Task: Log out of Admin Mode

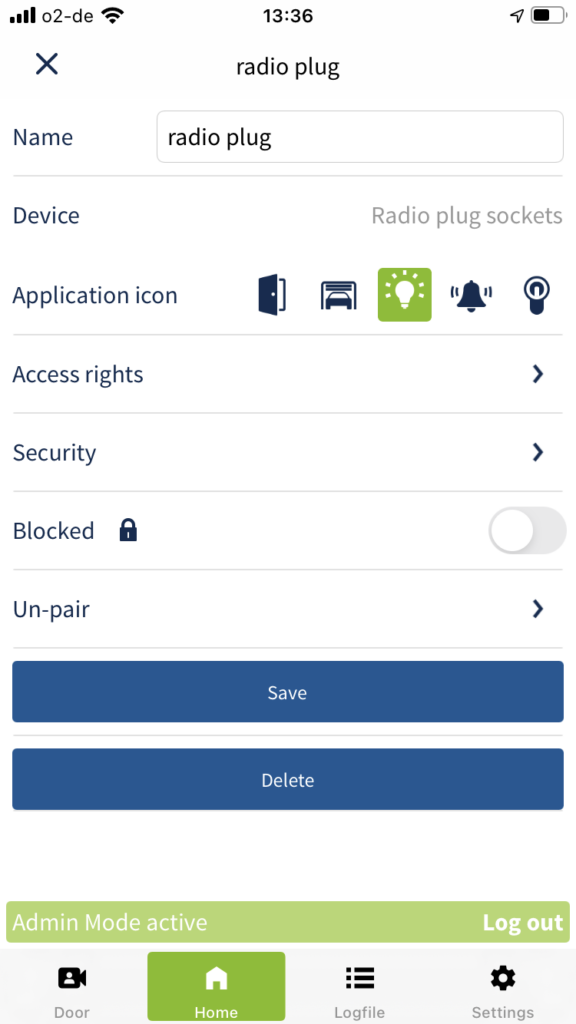Action: coord(522,922)
